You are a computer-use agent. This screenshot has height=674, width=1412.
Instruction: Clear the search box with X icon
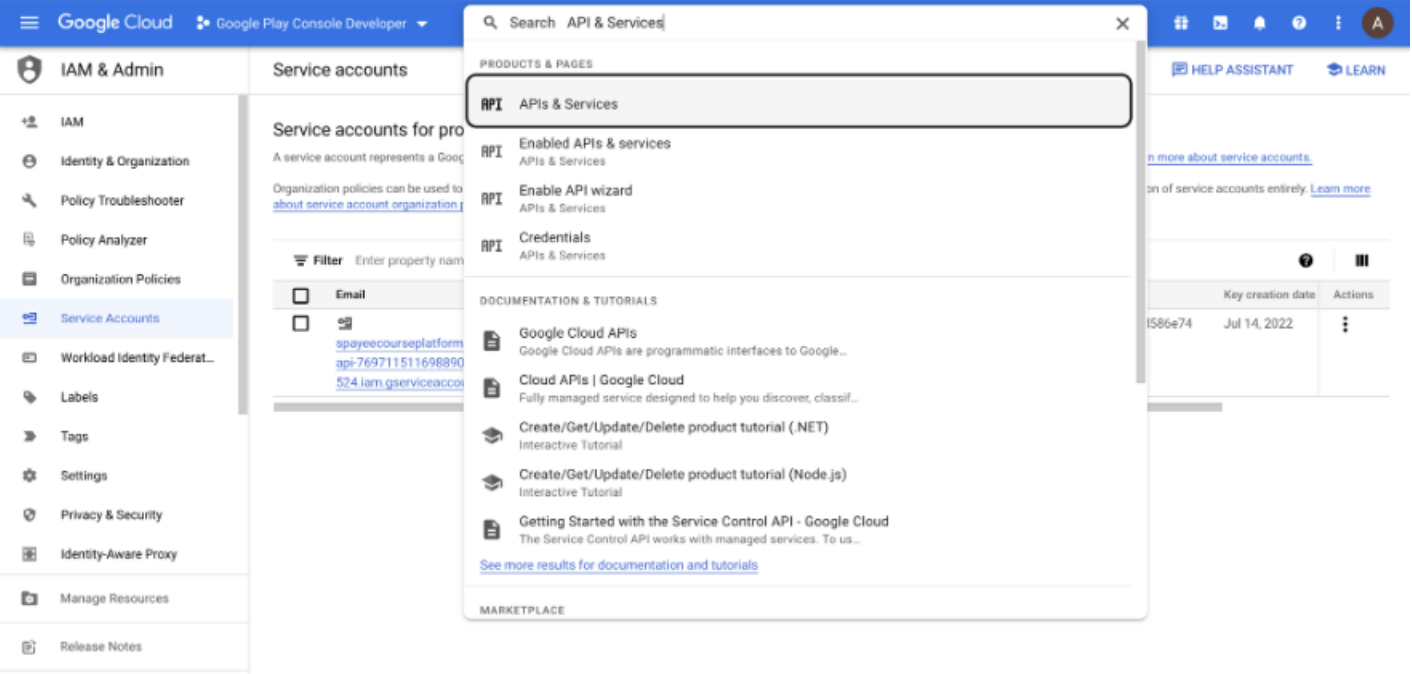pyautogui.click(x=1122, y=23)
